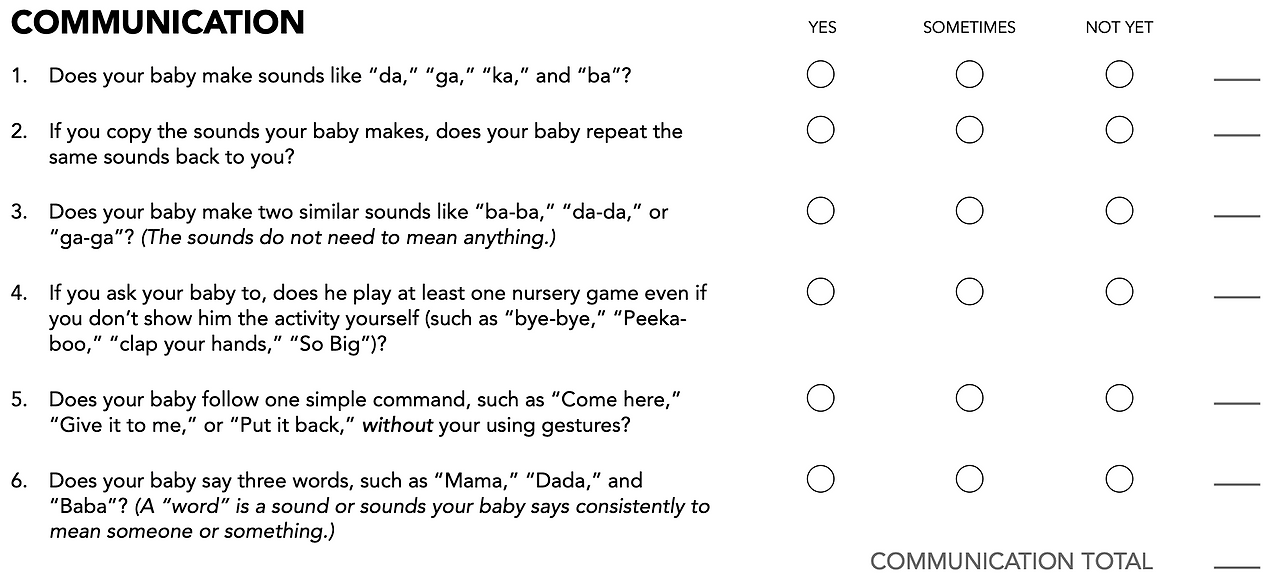Image resolution: width=1280 pixels, height=582 pixels.
Task: Choose NOT YET for question 1
Action: tap(1119, 74)
